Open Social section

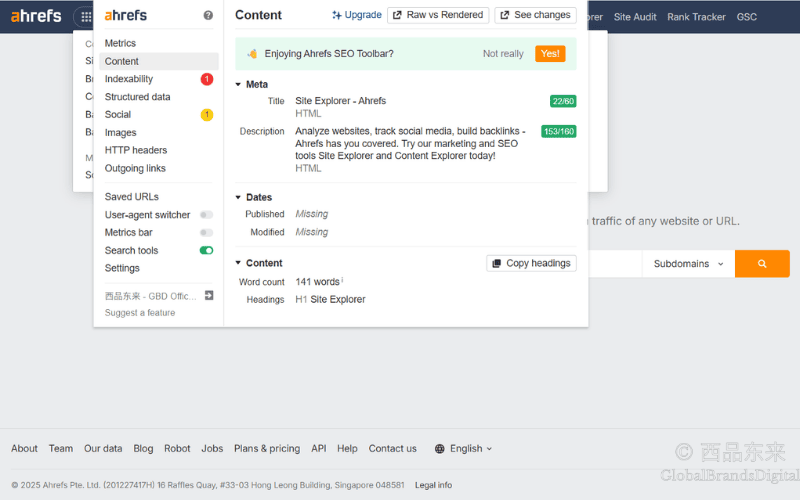pyautogui.click(x=118, y=115)
